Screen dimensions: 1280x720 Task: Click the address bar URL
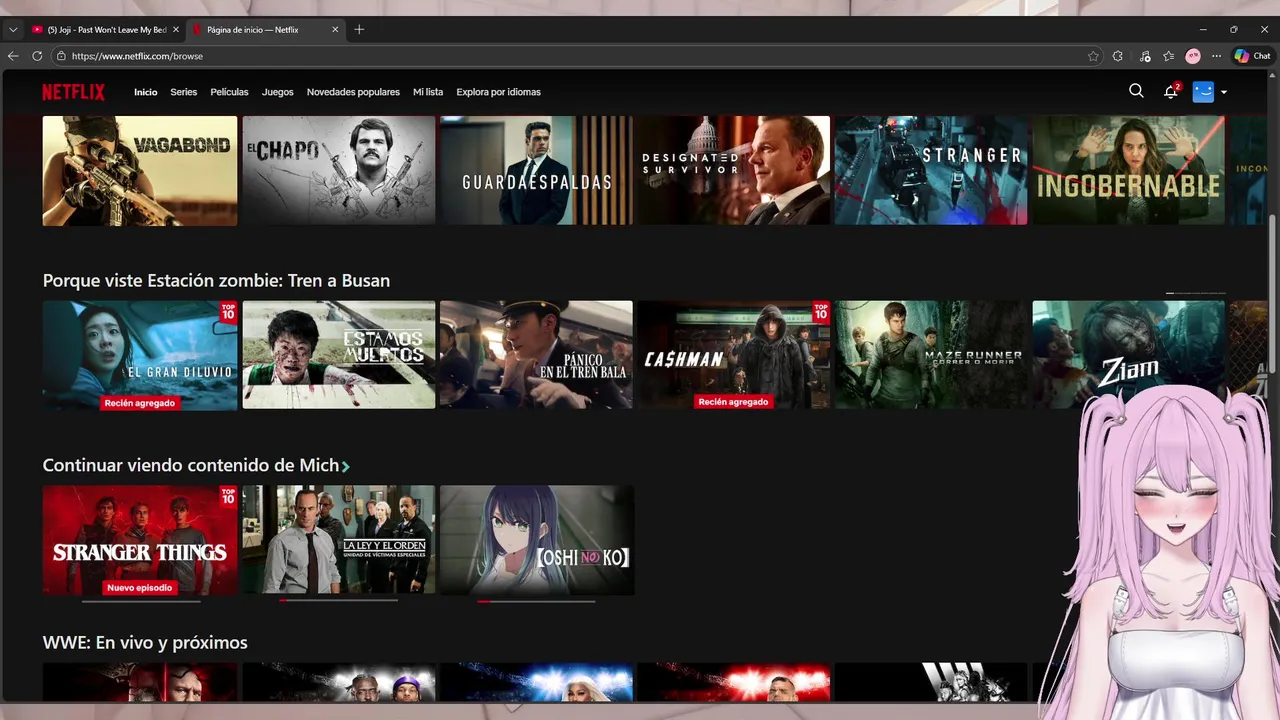tap(137, 56)
